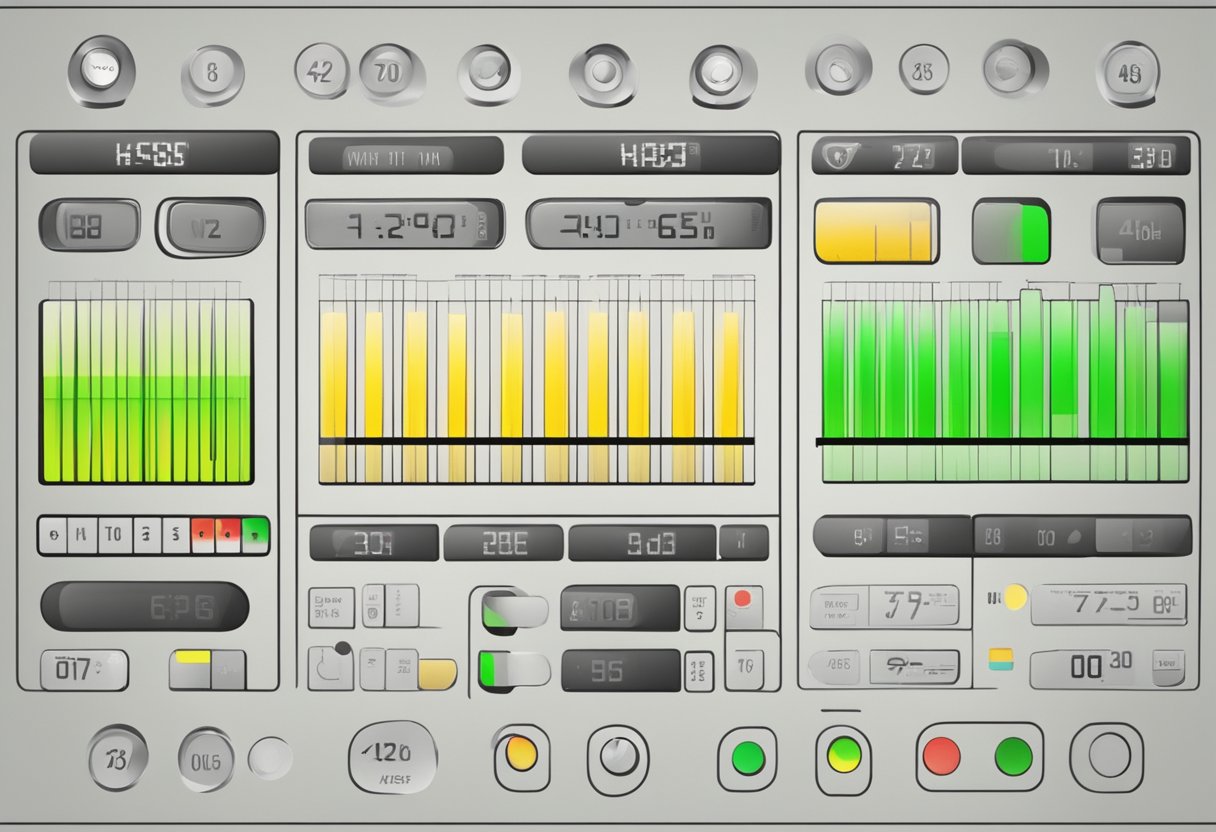Toggle the small red indicator box
1216x832 pixels.
742,607
